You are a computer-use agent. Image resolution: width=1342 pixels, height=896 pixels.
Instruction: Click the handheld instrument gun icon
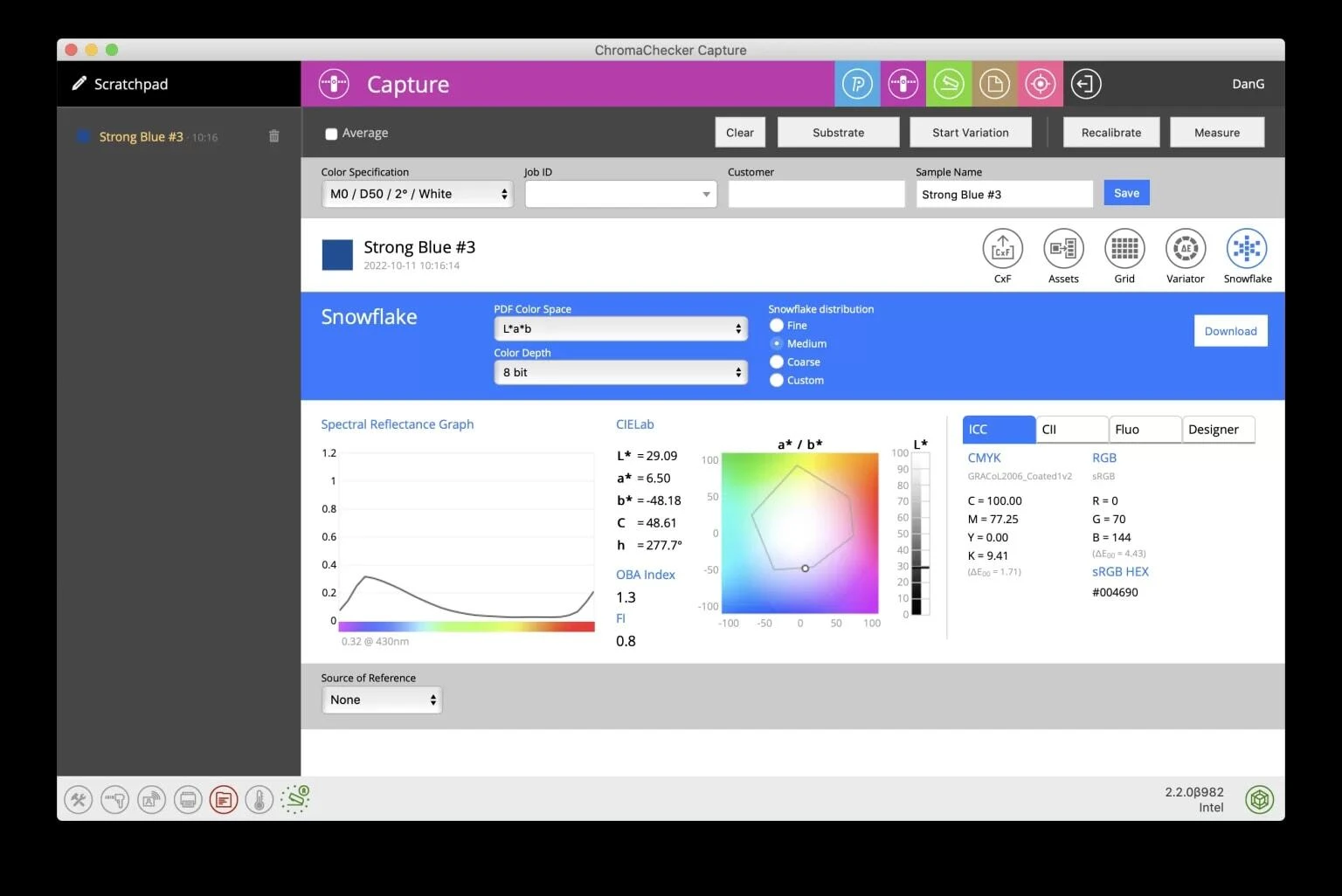(114, 799)
